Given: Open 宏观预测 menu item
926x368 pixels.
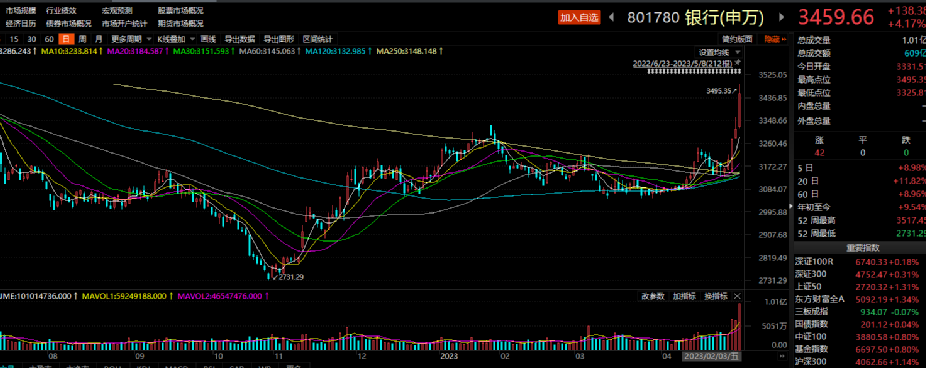Looking at the screenshot, I should [x=117, y=11].
